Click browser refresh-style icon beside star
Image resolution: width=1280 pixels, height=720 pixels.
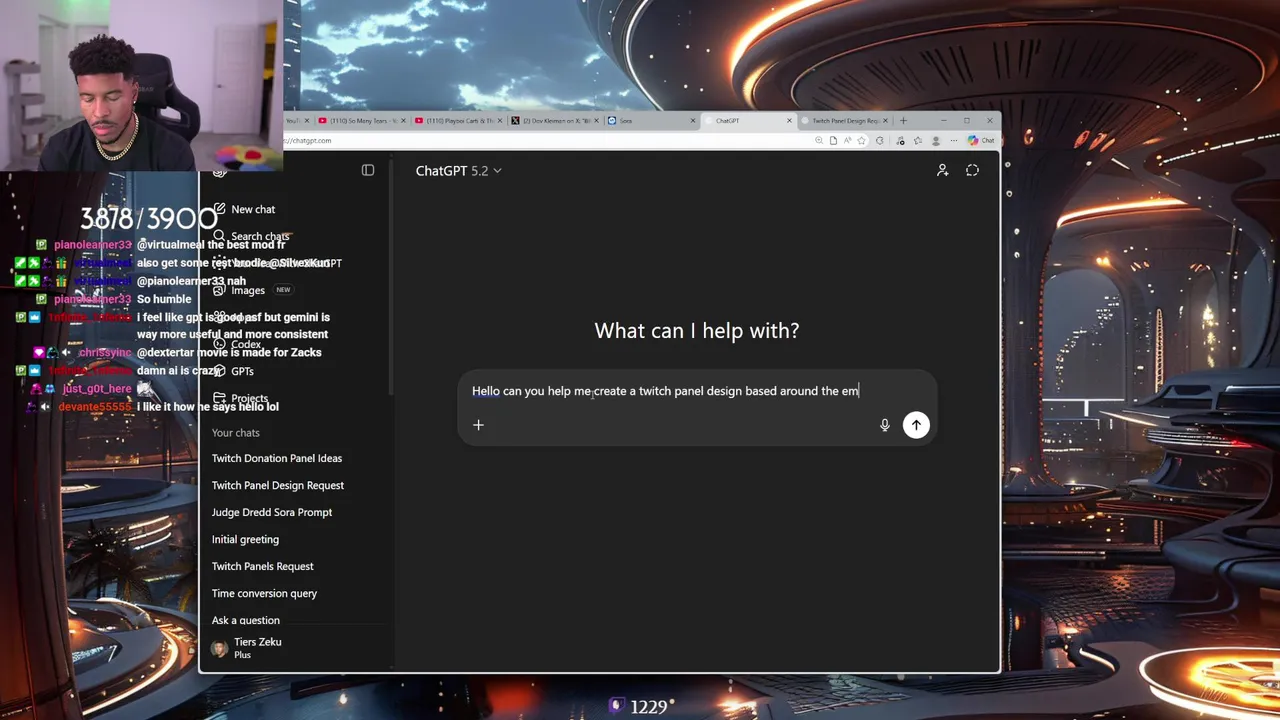click(x=880, y=140)
